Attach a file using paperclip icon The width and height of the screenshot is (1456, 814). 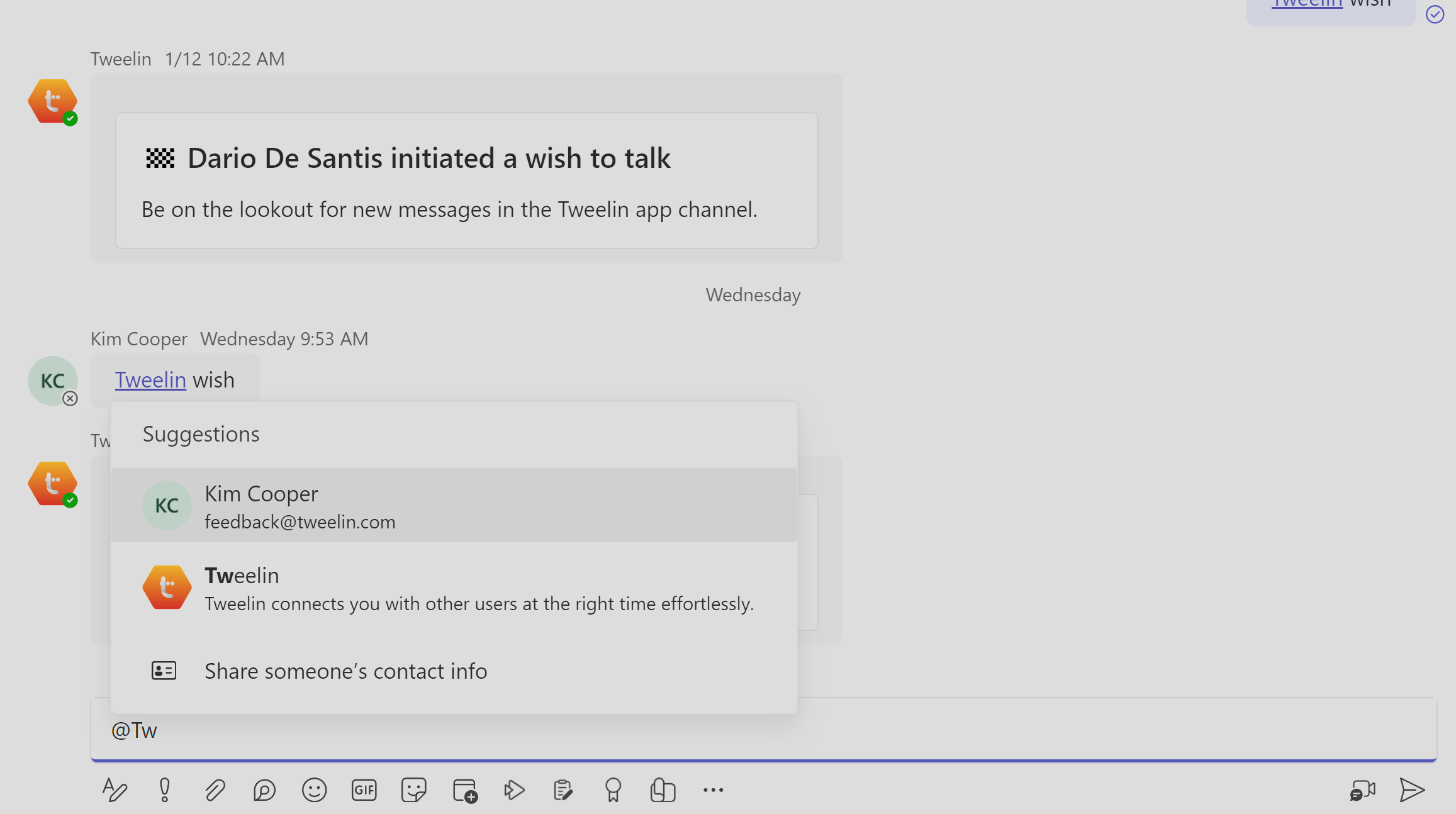tap(215, 790)
